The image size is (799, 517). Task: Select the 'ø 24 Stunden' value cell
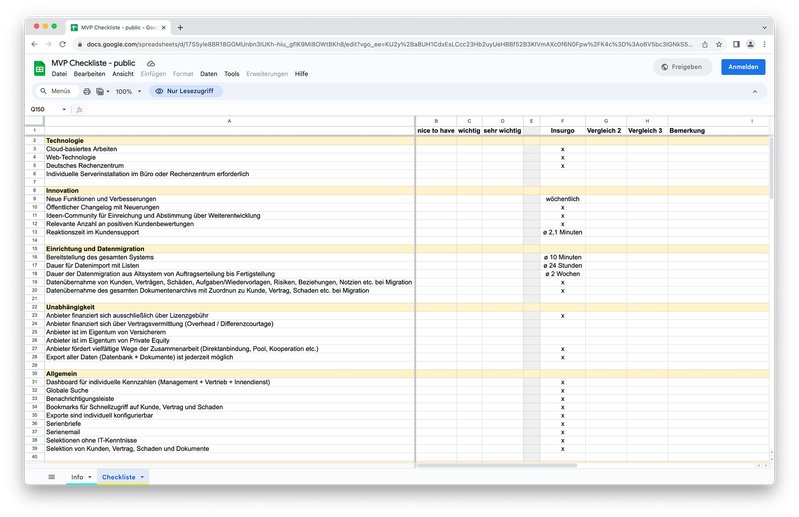pos(563,265)
